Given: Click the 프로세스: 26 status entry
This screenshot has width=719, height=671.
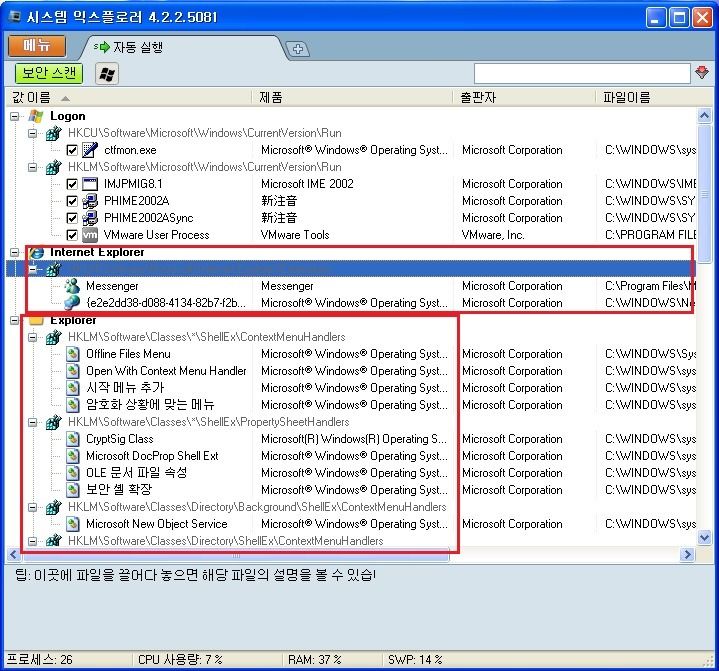Looking at the screenshot, I should tap(39, 660).
